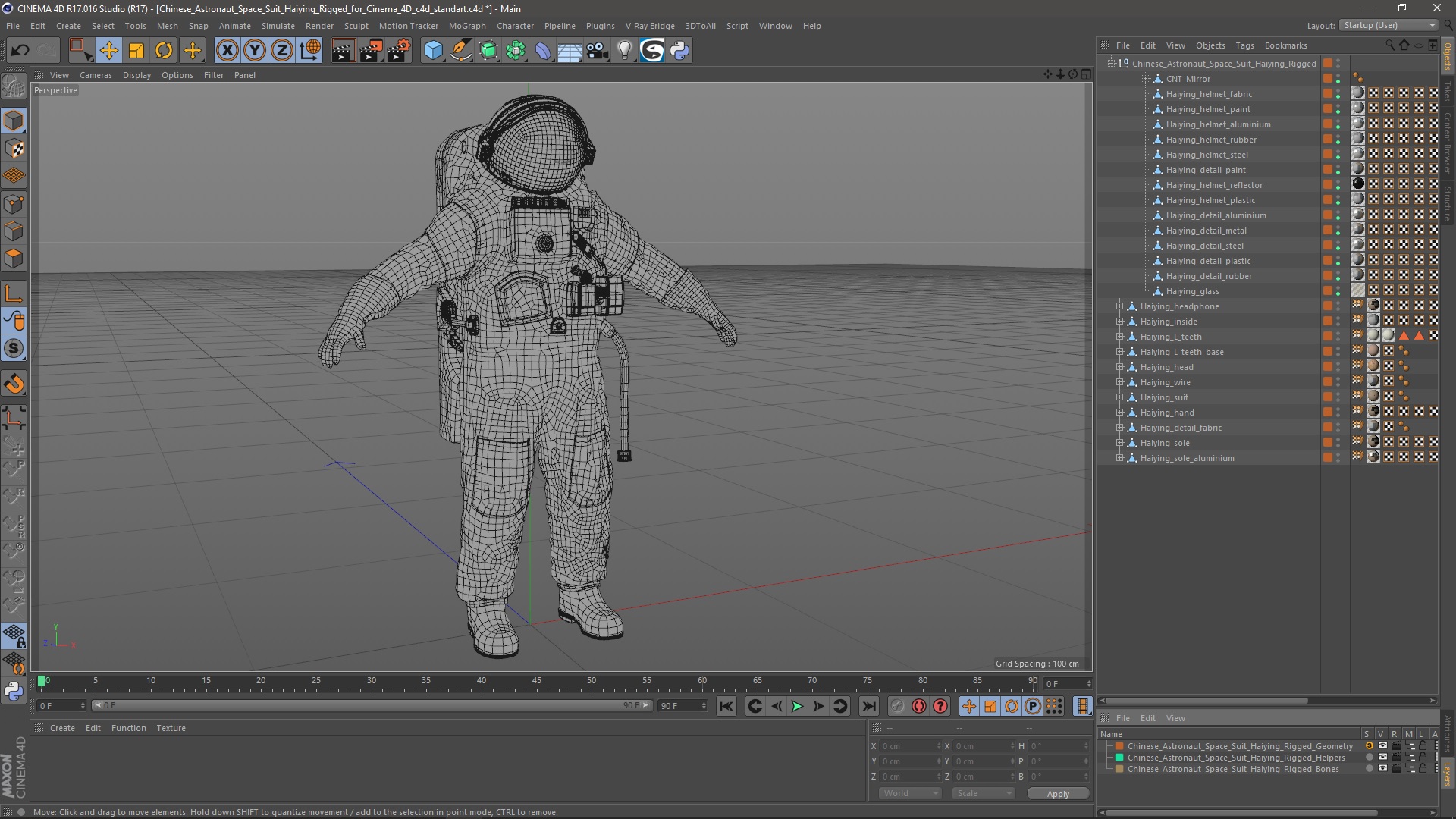1456x819 pixels.
Task: Click the Enable Axis tool icon
Action: [14, 293]
